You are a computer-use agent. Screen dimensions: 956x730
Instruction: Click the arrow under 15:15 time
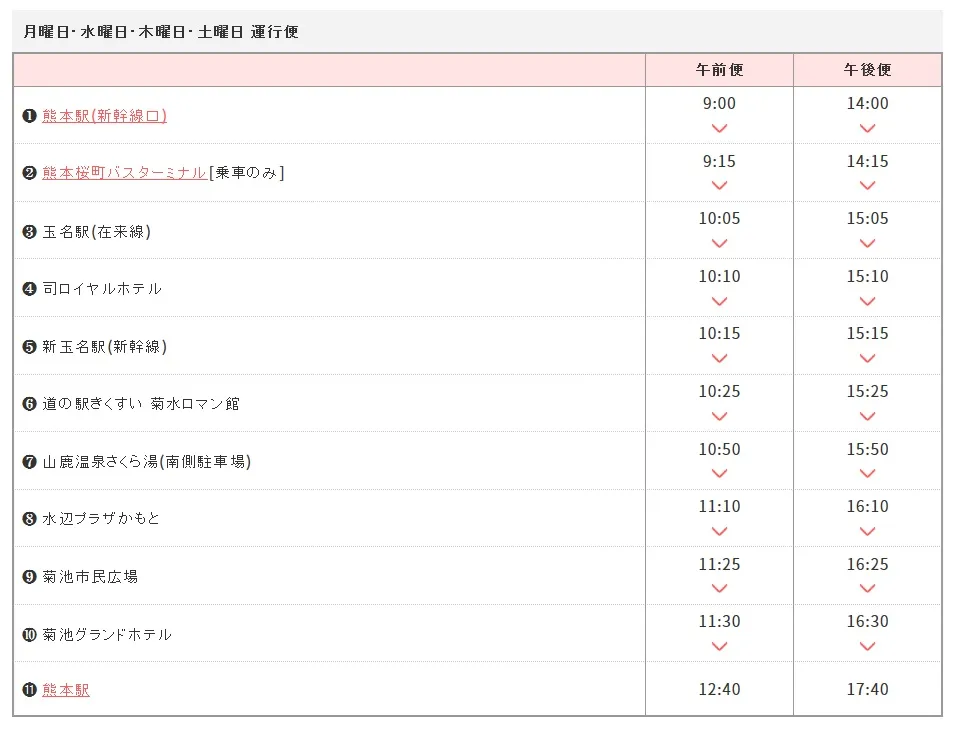(x=867, y=358)
